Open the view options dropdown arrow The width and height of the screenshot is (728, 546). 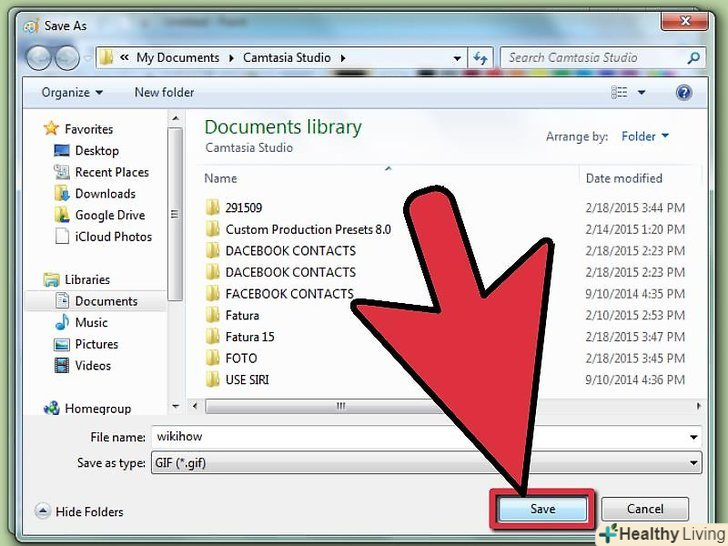(641, 92)
